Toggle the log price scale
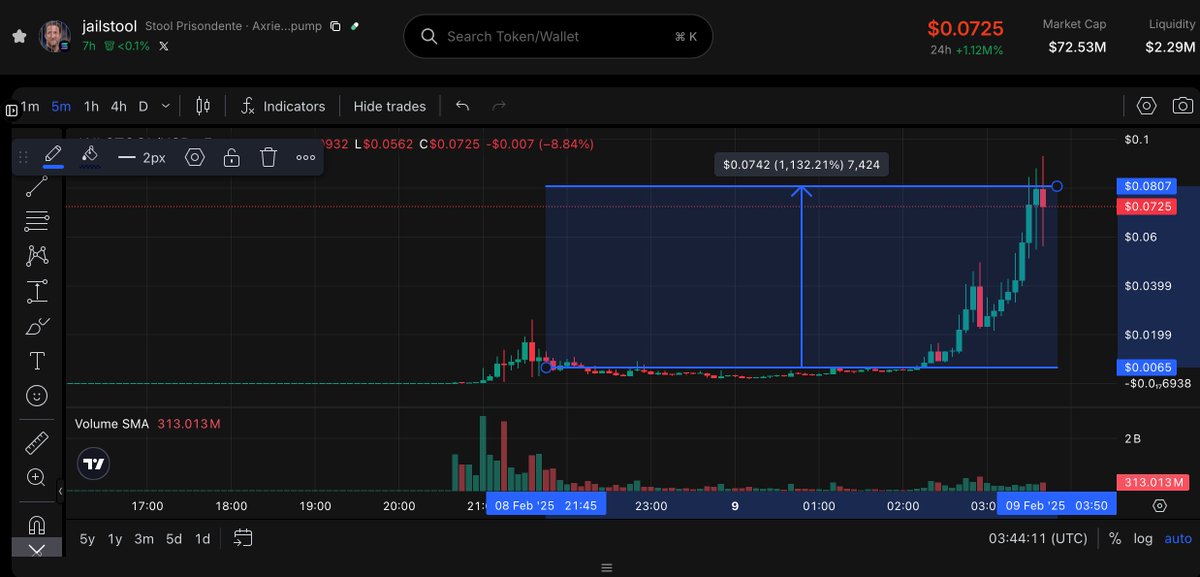The image size is (1200, 577). point(1142,539)
